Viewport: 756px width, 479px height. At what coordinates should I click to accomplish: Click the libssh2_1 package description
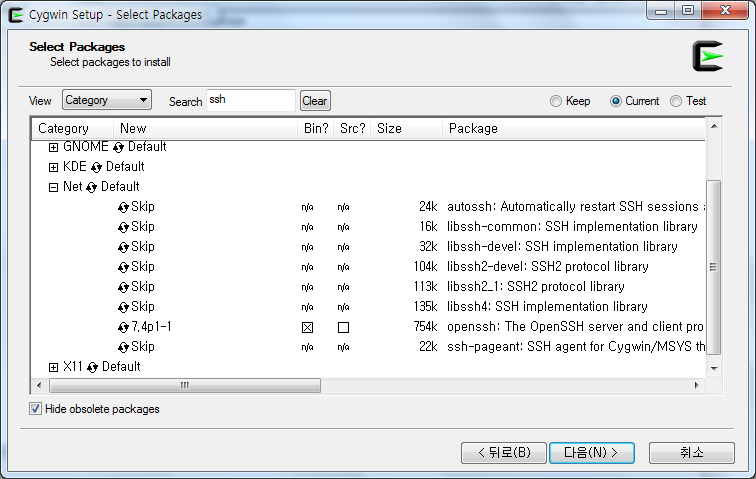click(536, 287)
